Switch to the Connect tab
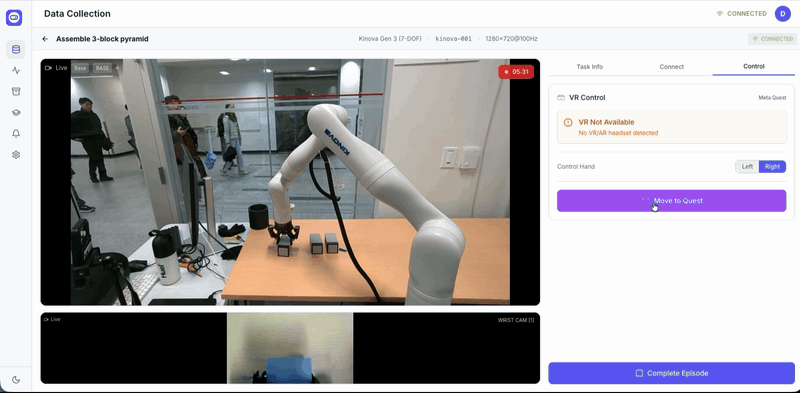 (x=671, y=67)
